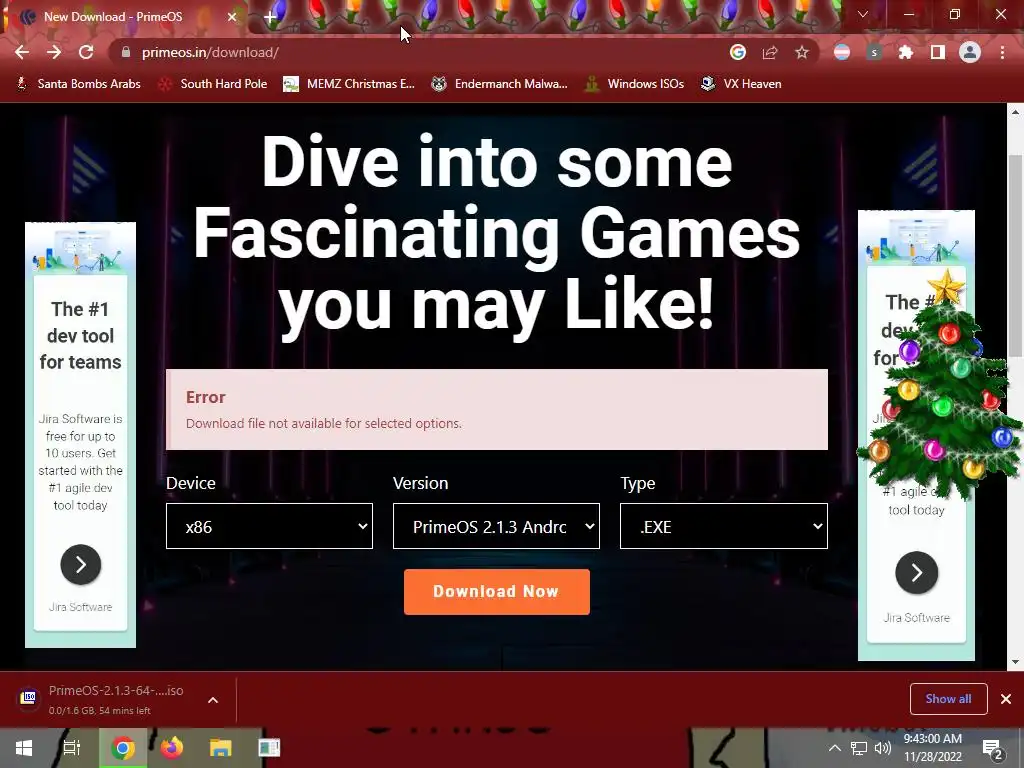Viewport: 1024px width, 768px height.
Task: Open VX Heaven bookmark
Action: pyautogui.click(x=741, y=84)
